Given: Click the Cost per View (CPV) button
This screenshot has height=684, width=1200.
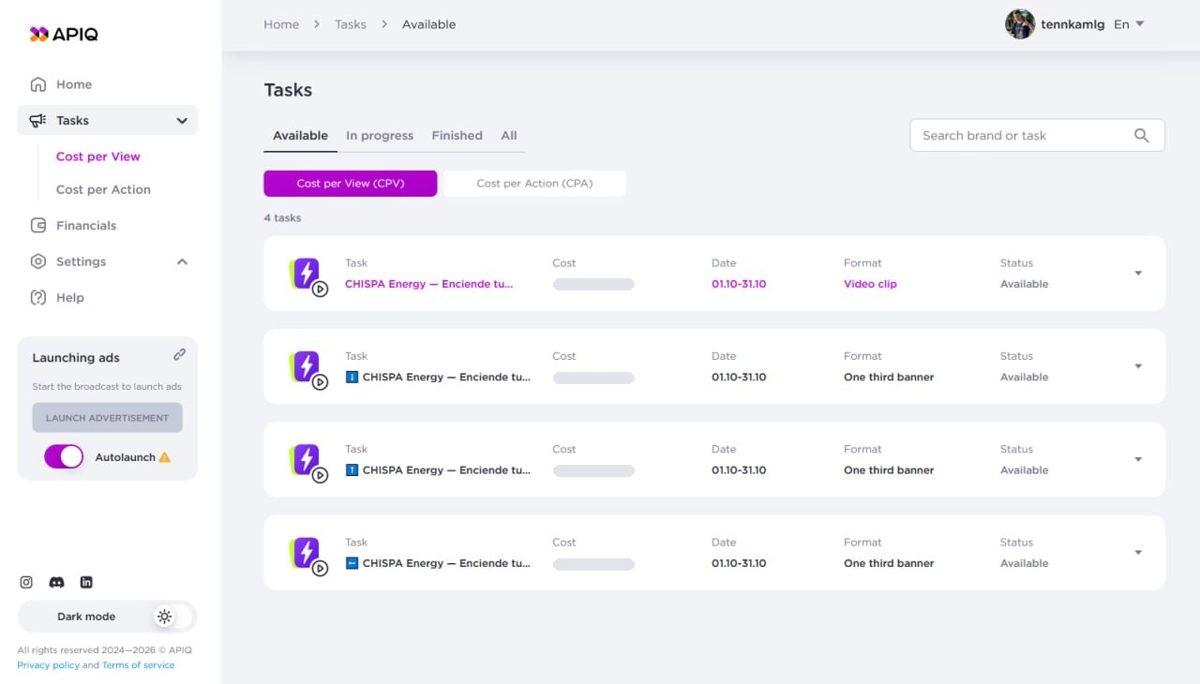Looking at the screenshot, I should (350, 183).
